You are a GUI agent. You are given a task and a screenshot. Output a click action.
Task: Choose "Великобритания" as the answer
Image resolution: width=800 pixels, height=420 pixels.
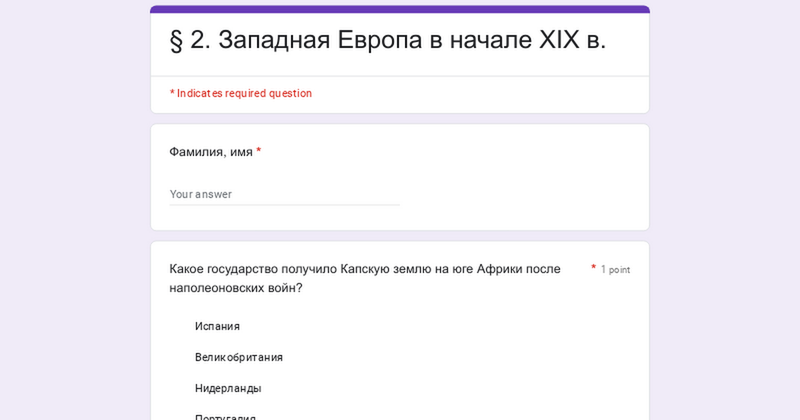click(x=239, y=357)
